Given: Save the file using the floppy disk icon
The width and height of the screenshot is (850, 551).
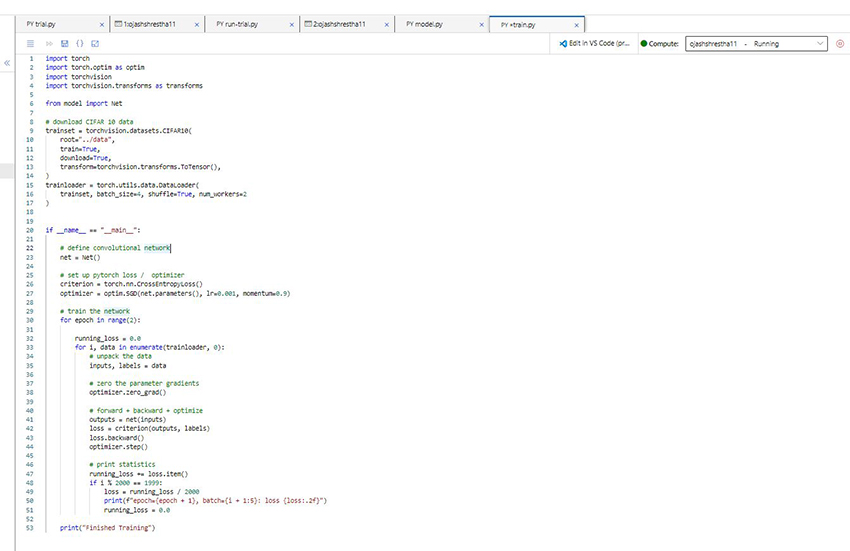Looking at the screenshot, I should pos(64,44).
